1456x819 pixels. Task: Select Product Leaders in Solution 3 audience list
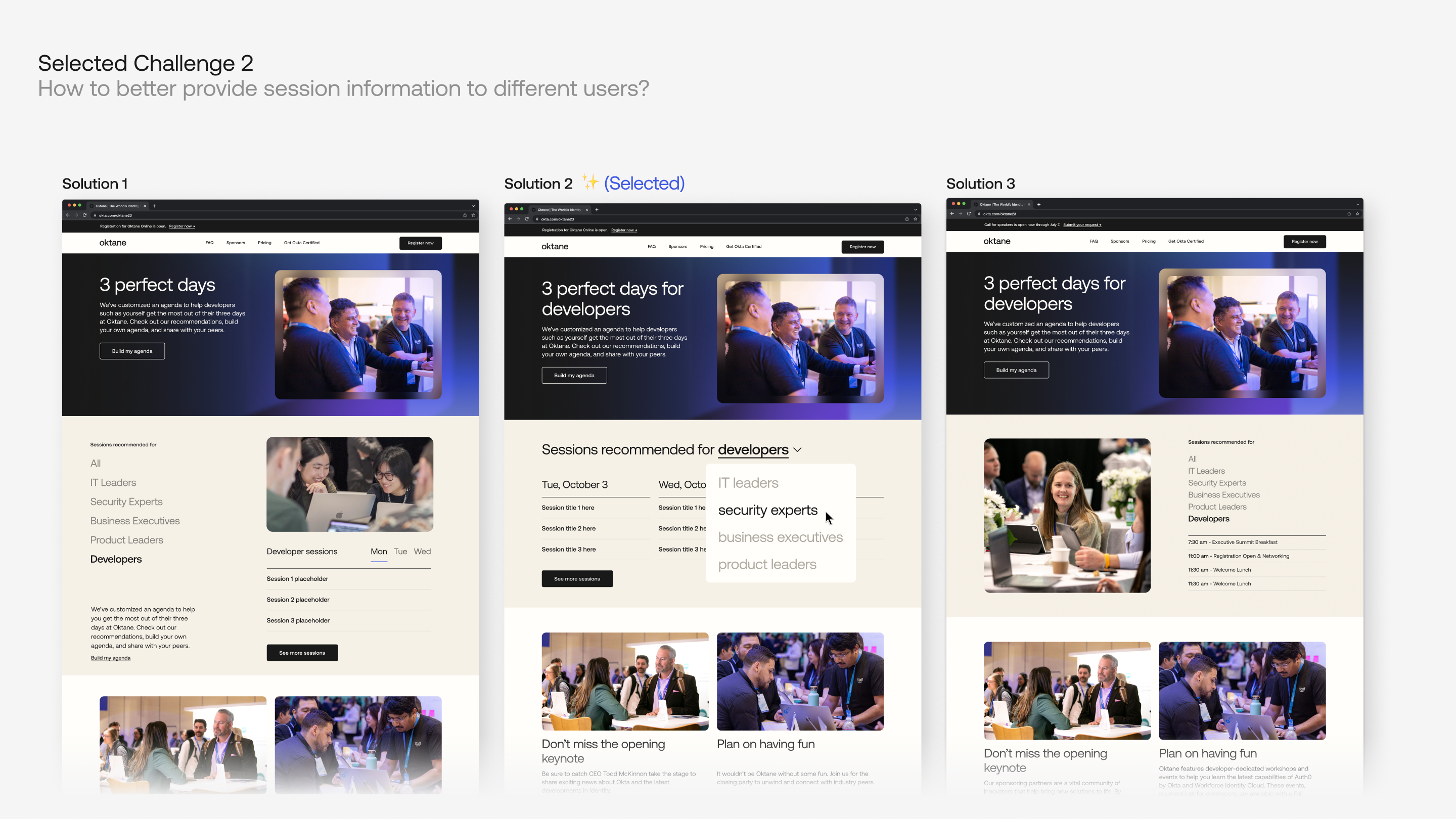1217,507
